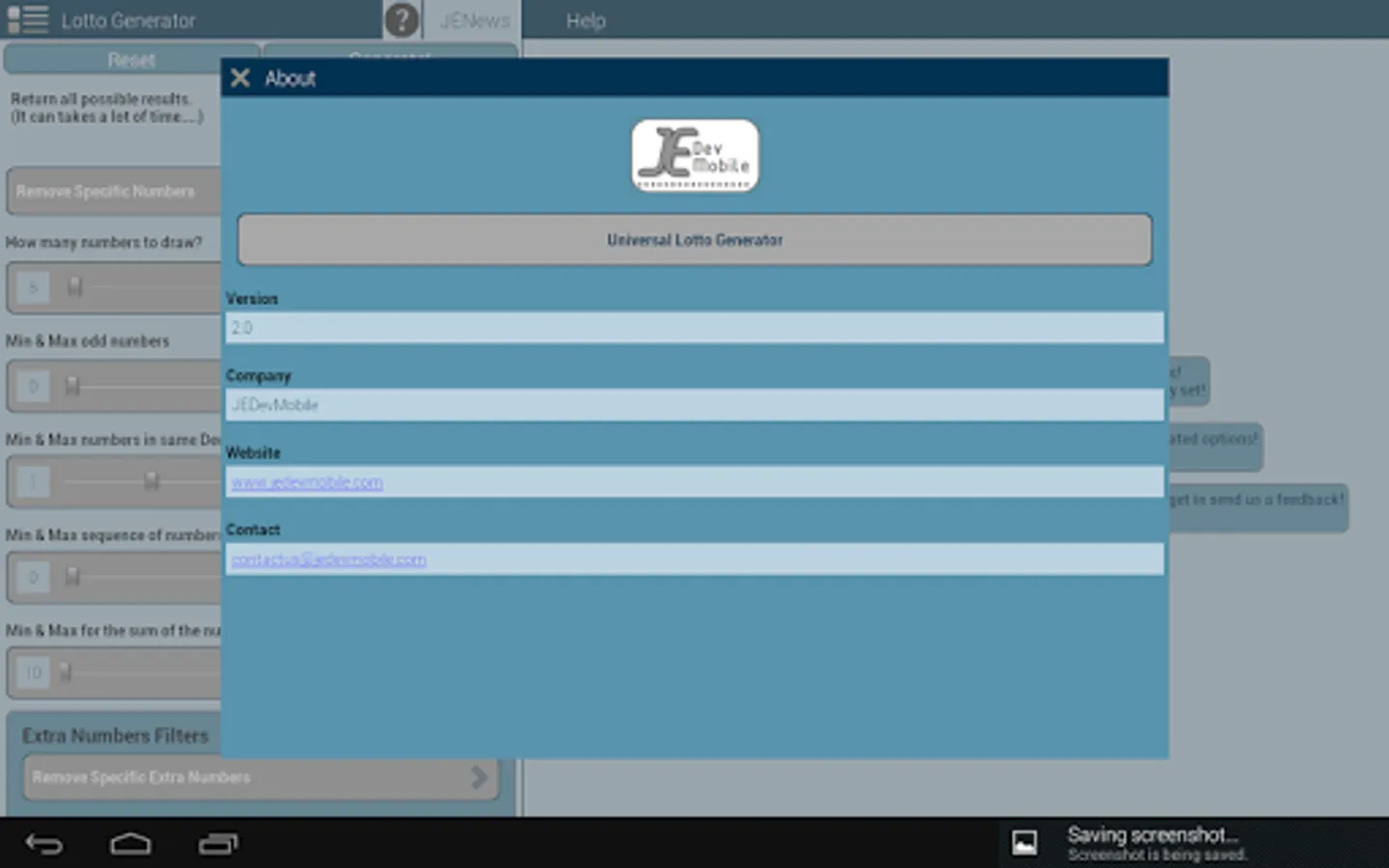The image size is (1389, 868).
Task: Close the About dialog with the X icon
Action: [x=240, y=78]
